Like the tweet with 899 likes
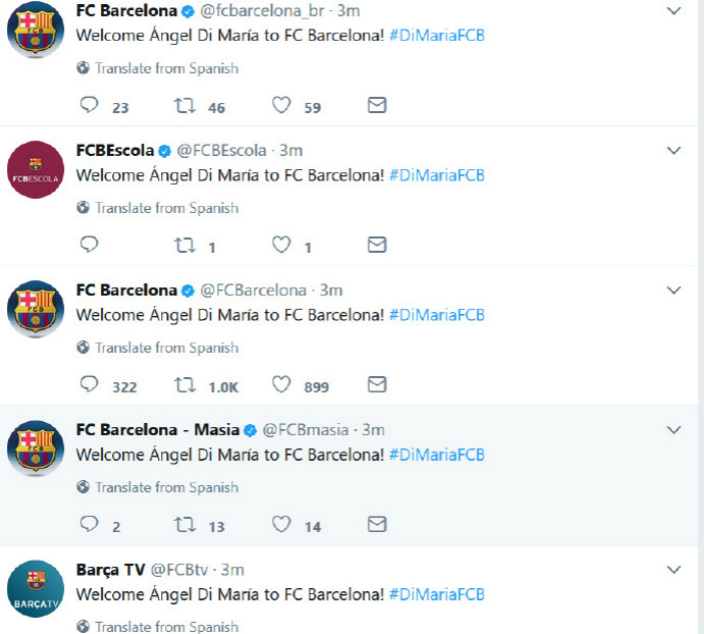 point(282,385)
